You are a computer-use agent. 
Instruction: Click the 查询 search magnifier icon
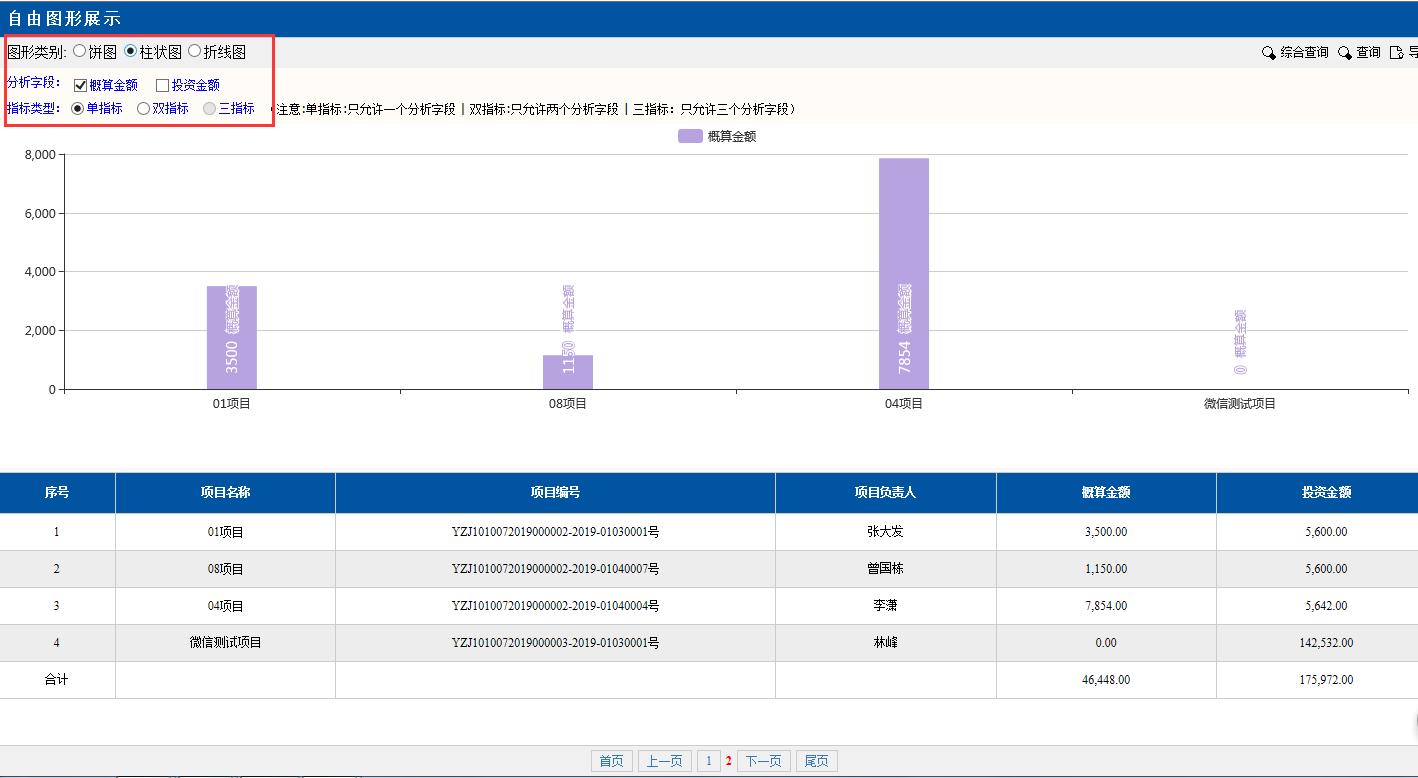1345,53
